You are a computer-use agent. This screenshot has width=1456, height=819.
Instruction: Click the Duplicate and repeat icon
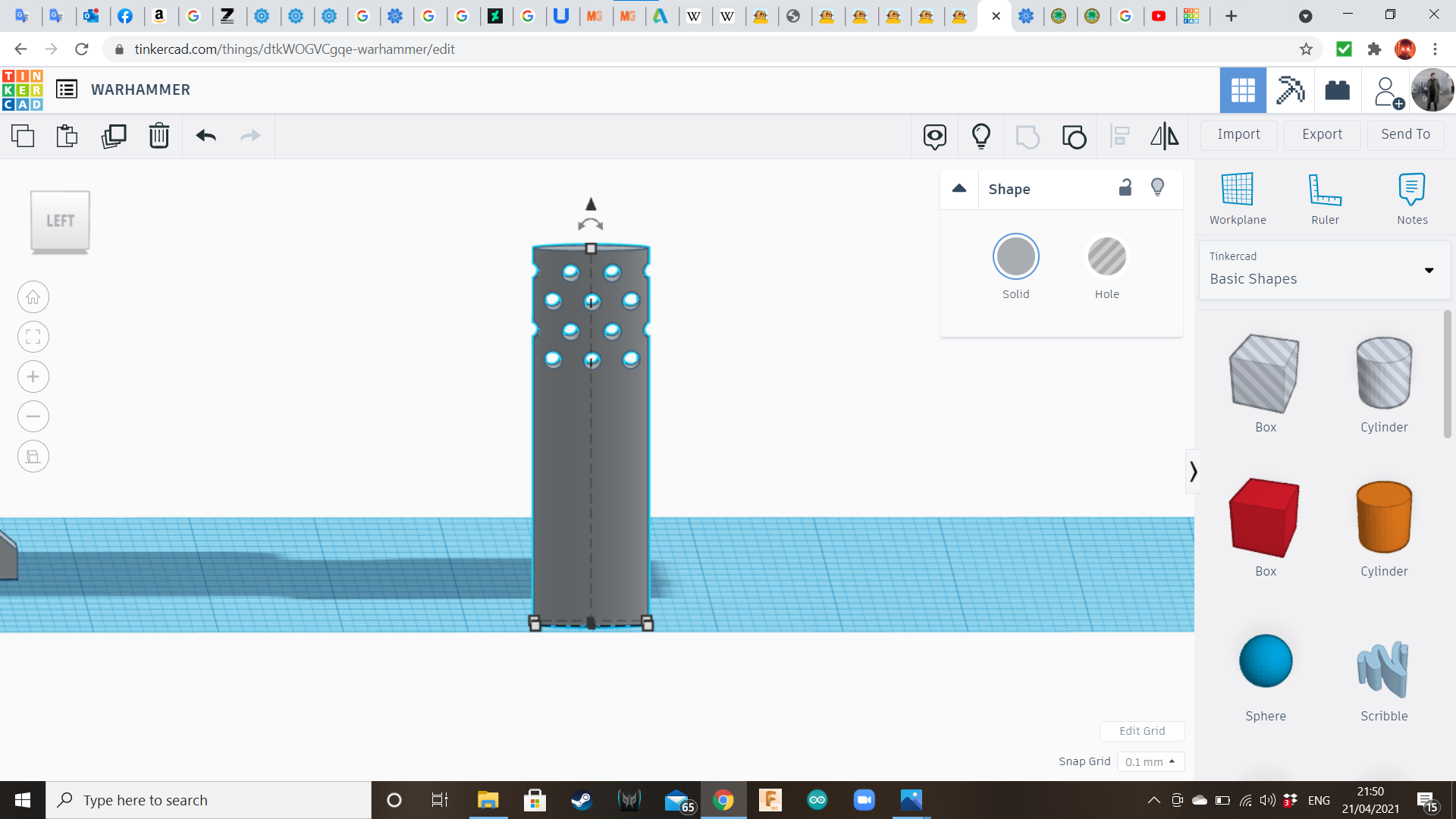coord(114,136)
